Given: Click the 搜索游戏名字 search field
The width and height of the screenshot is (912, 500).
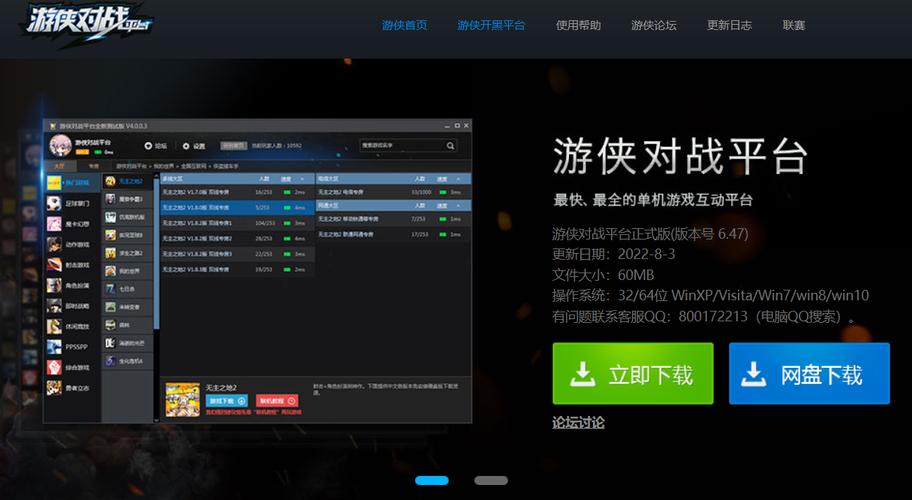Looking at the screenshot, I should (398, 145).
